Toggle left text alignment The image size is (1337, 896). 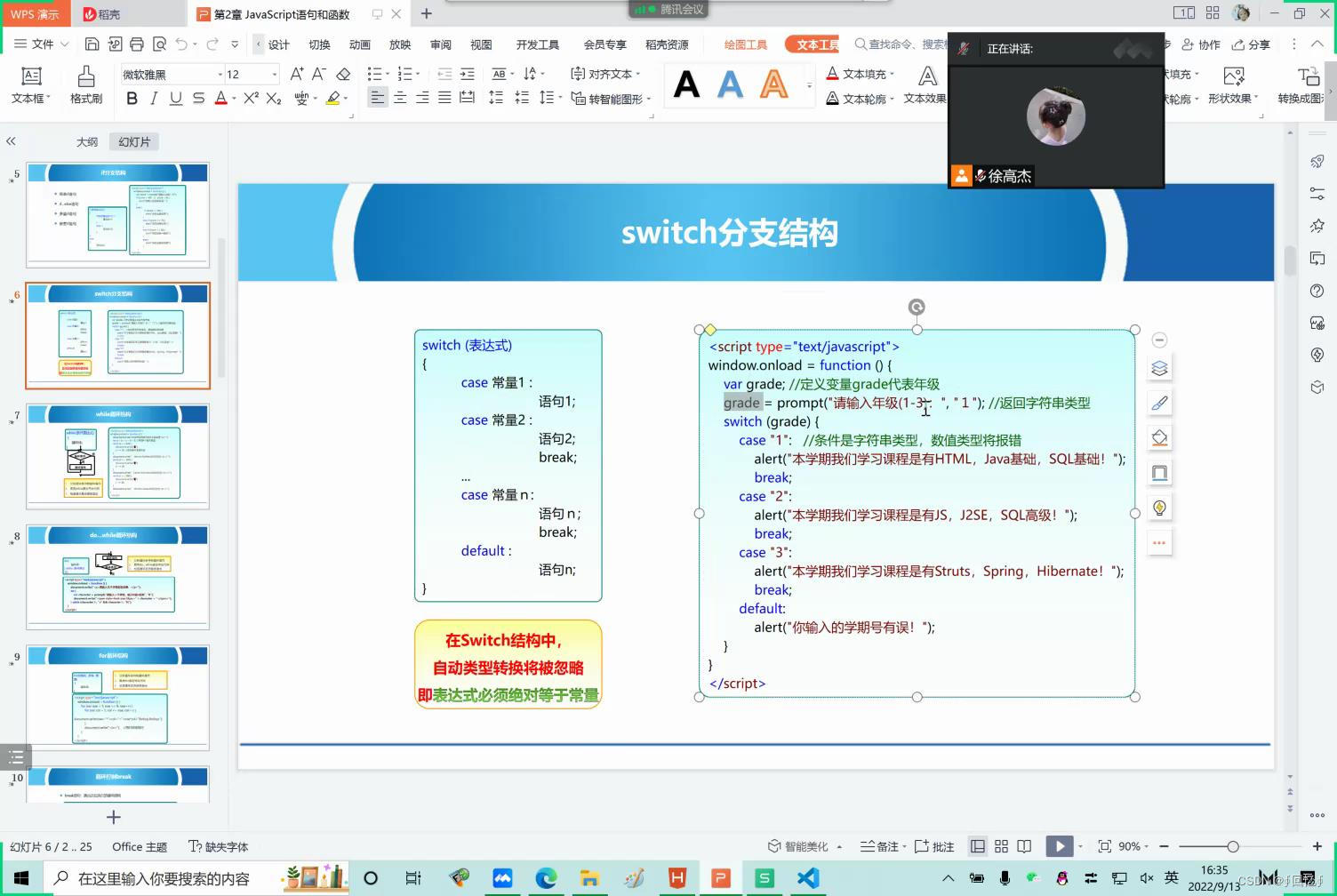(378, 98)
